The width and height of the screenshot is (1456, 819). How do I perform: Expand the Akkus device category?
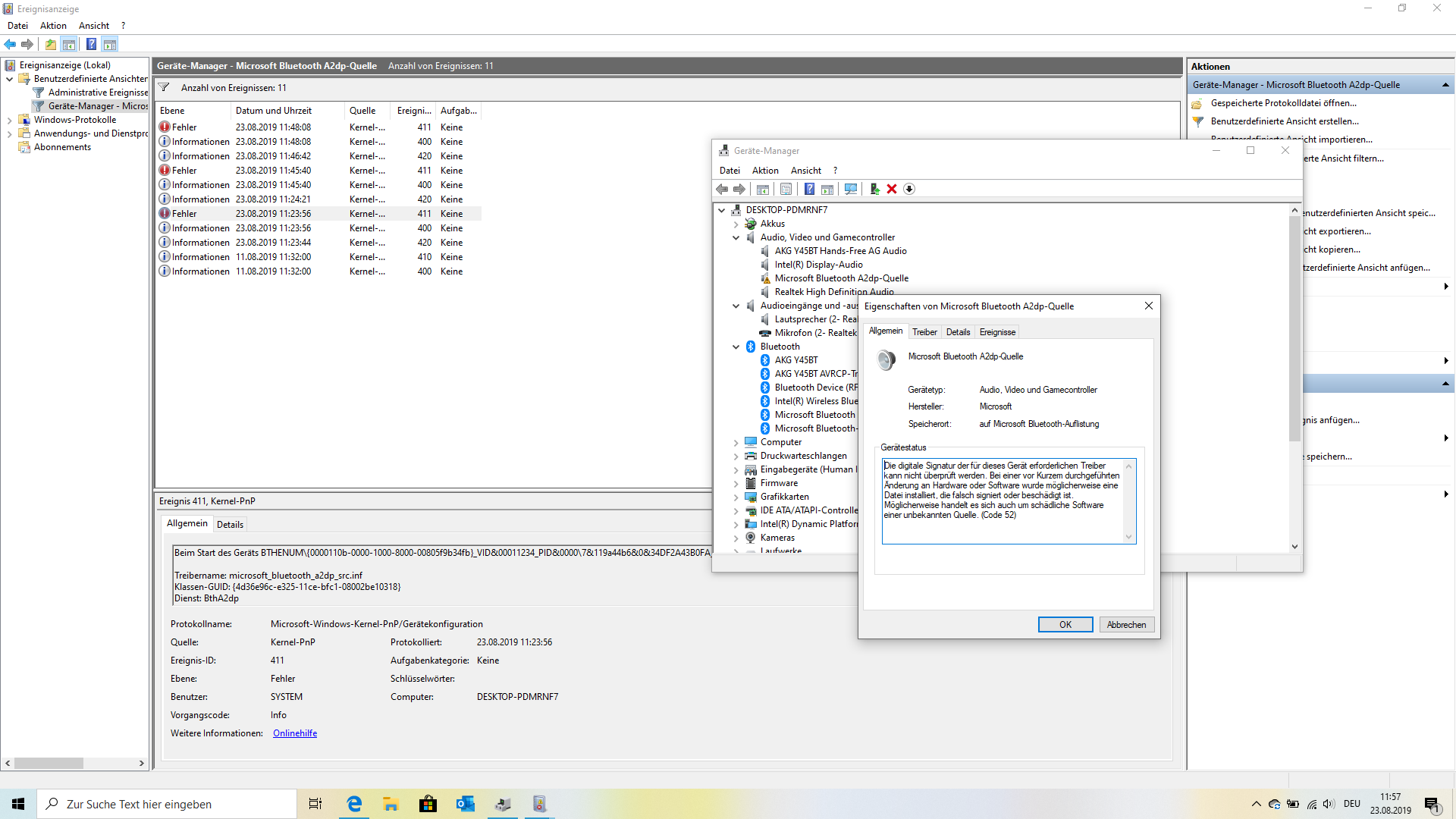click(736, 224)
